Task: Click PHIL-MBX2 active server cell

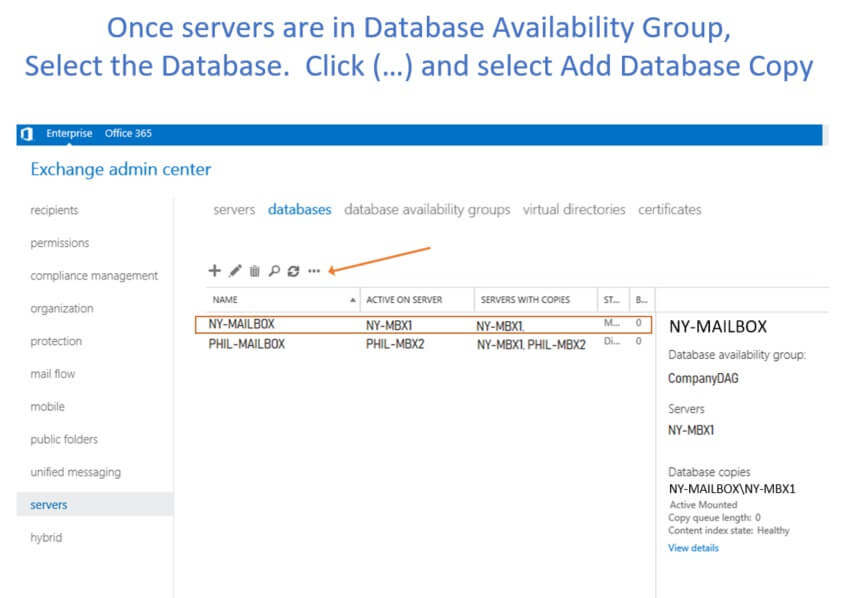Action: point(395,344)
